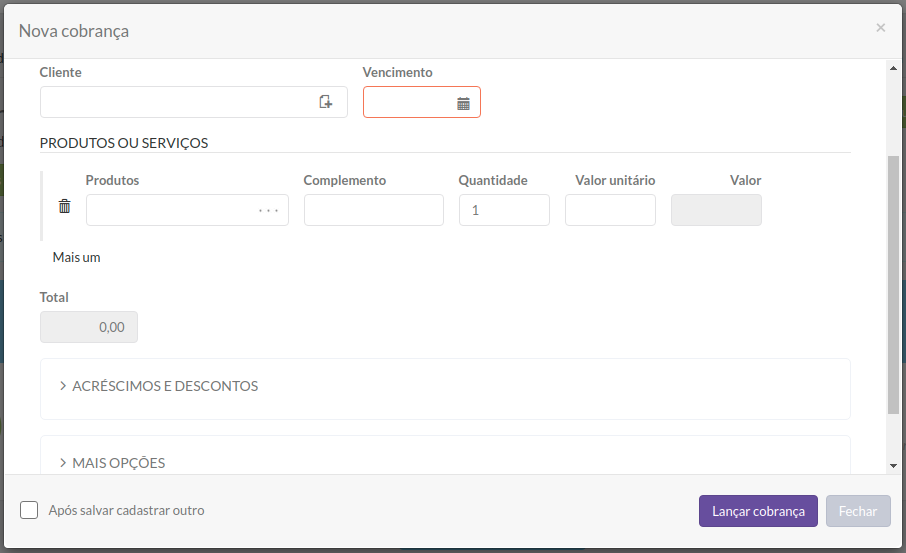Click the Fechar button
This screenshot has height=553, width=906.
pos(858,511)
